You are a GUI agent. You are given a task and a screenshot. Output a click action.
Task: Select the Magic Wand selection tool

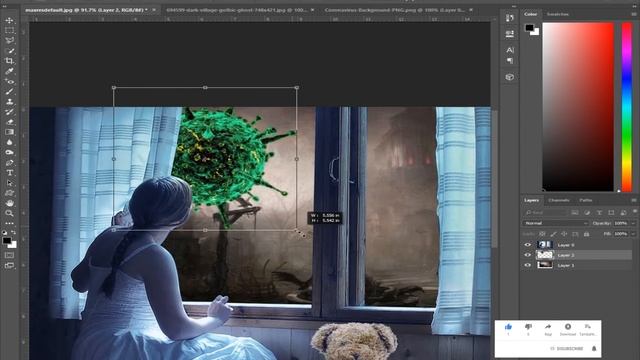coord(9,51)
